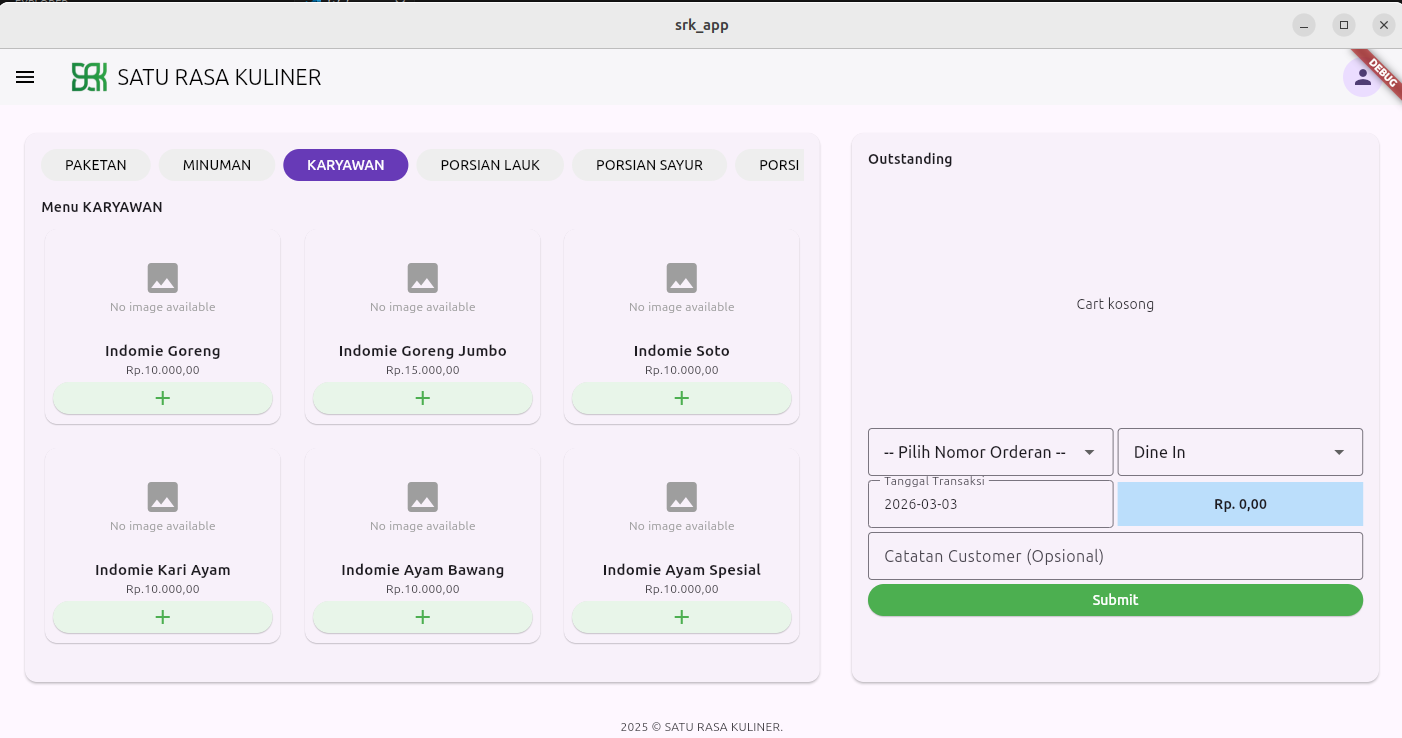Switch to the PAKETAN category tab
The image size is (1402, 738).
(96, 165)
